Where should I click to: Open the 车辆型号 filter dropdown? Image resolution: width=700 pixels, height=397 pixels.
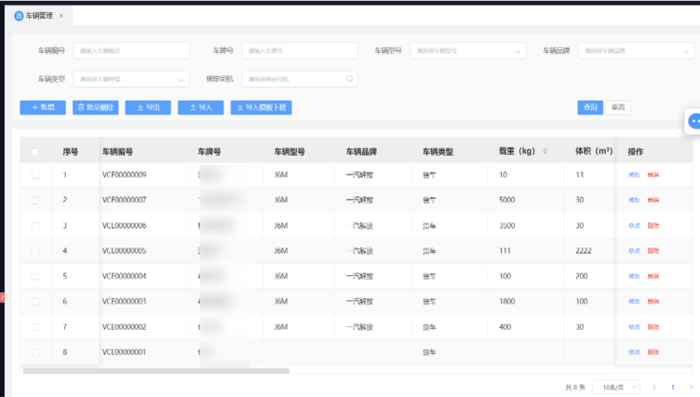pos(468,51)
